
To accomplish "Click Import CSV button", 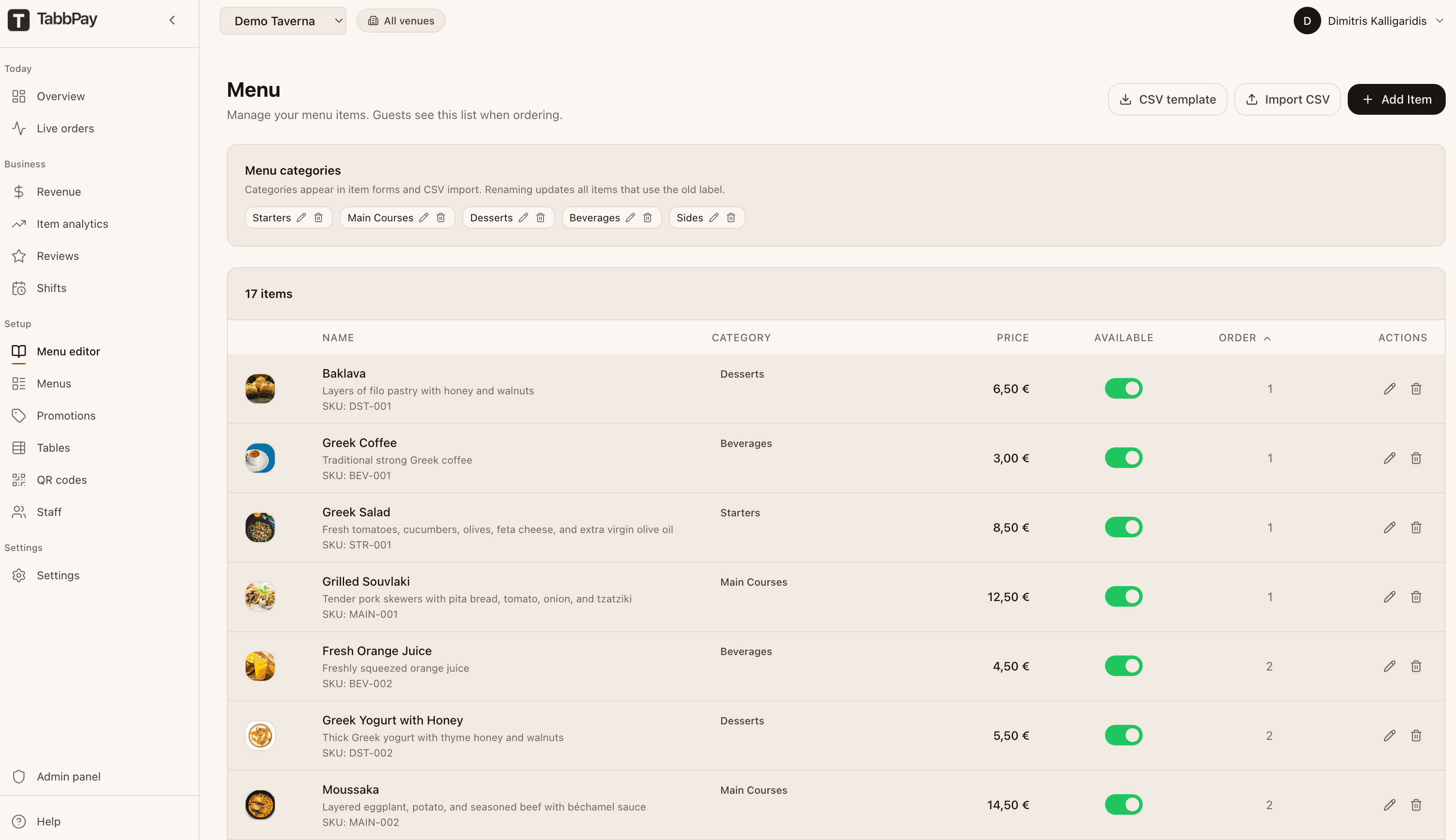I will 1287,99.
